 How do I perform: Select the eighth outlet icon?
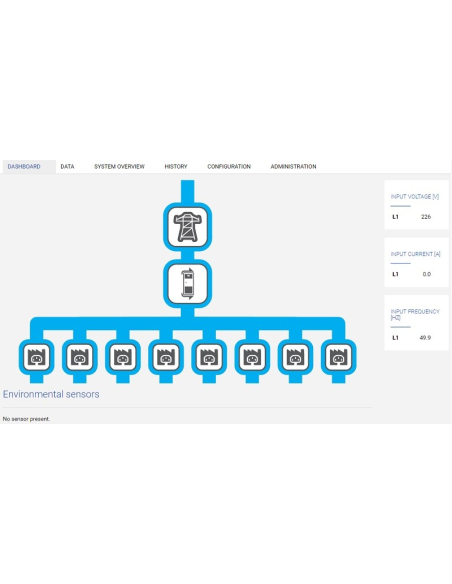pos(338,357)
